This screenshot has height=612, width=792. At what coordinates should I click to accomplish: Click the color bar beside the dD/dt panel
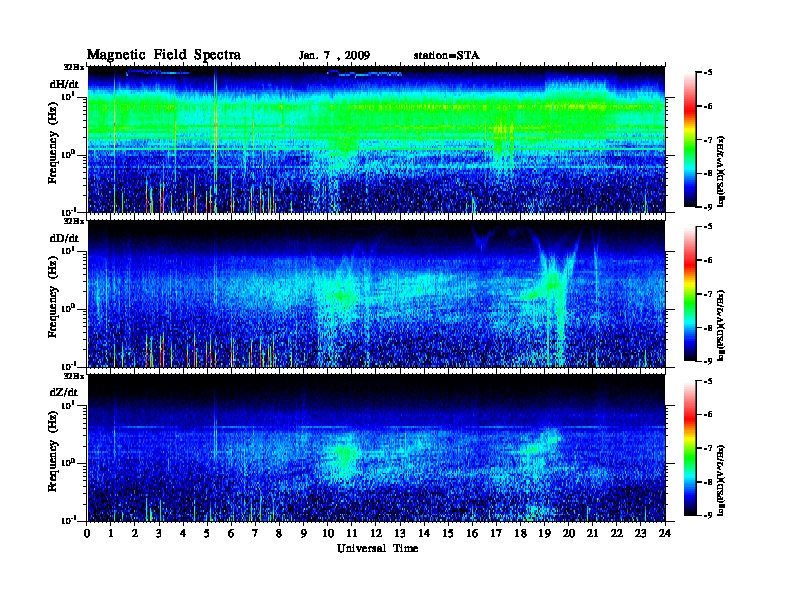690,294
